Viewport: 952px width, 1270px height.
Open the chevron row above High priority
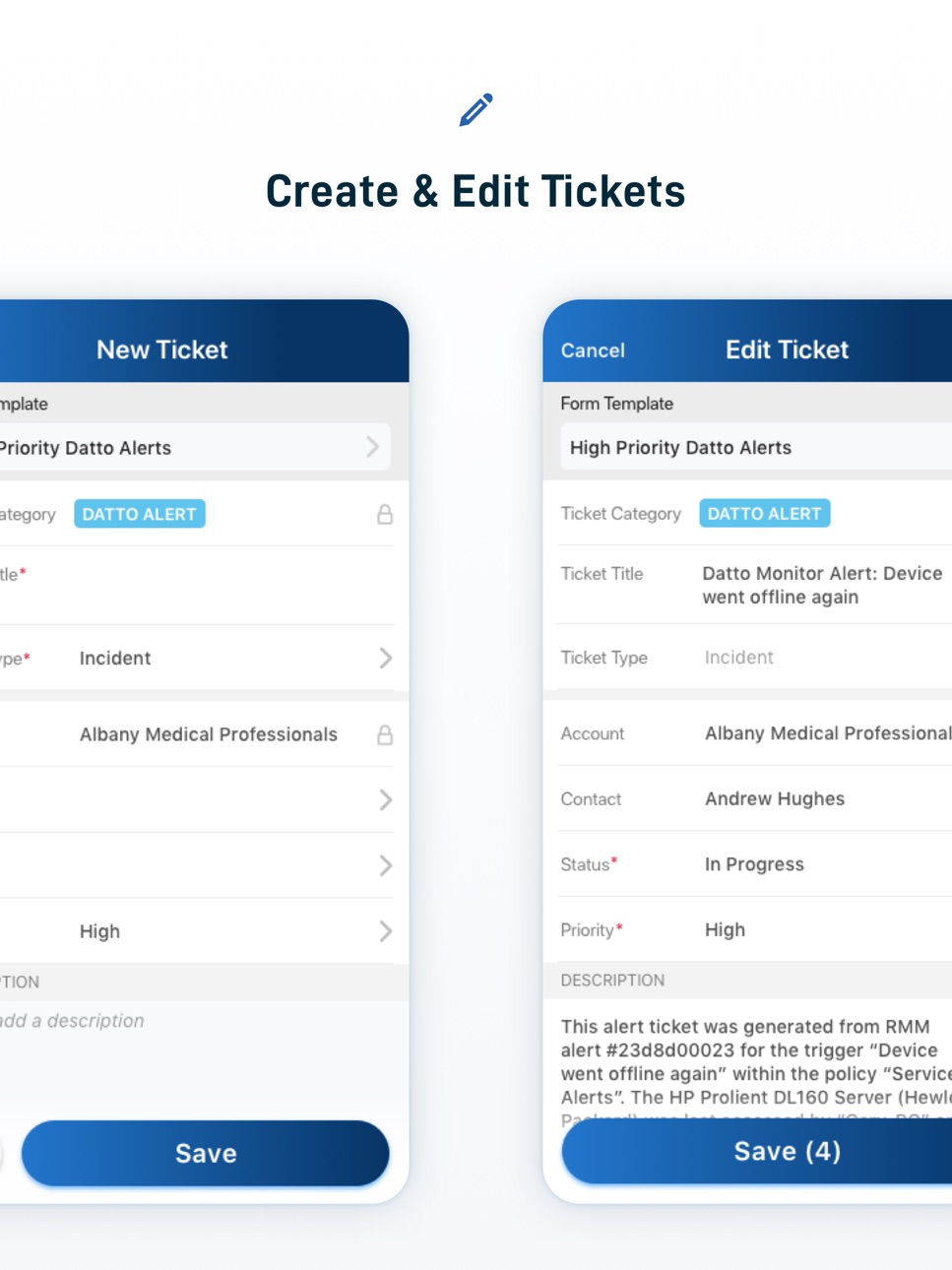coord(386,865)
